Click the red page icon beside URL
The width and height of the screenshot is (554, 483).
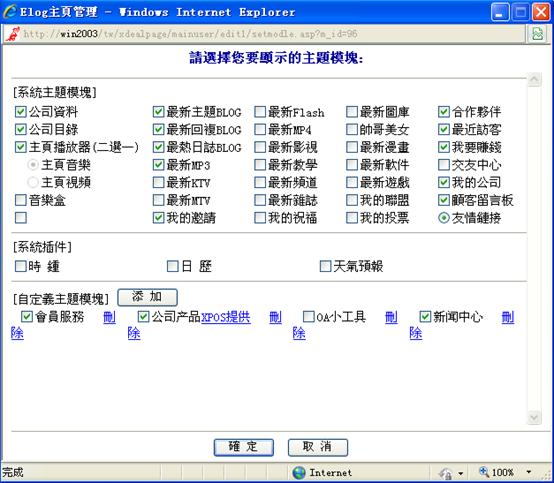(13, 34)
